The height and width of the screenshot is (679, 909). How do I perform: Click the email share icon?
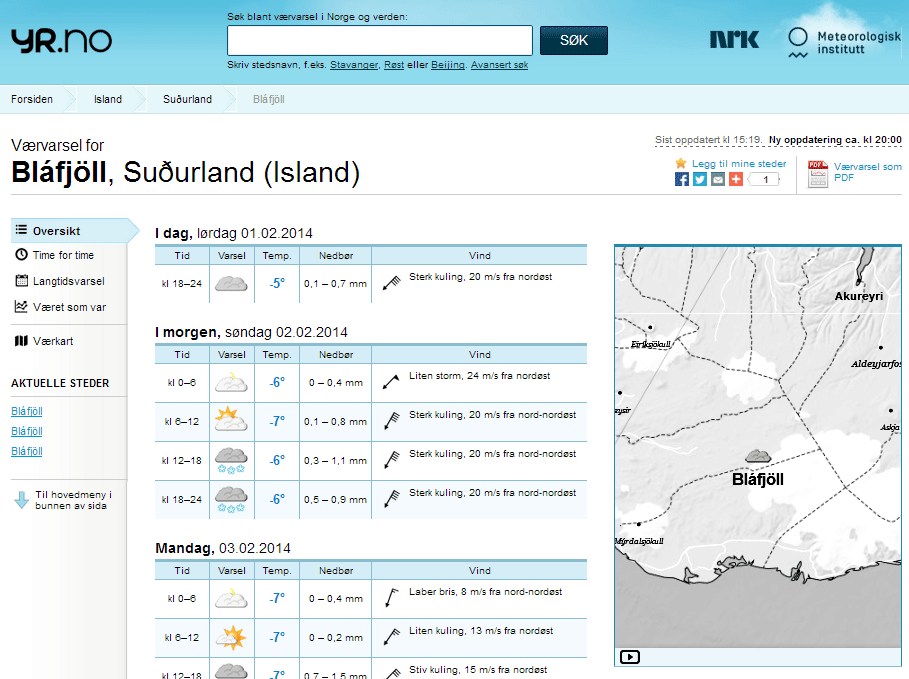(x=718, y=179)
